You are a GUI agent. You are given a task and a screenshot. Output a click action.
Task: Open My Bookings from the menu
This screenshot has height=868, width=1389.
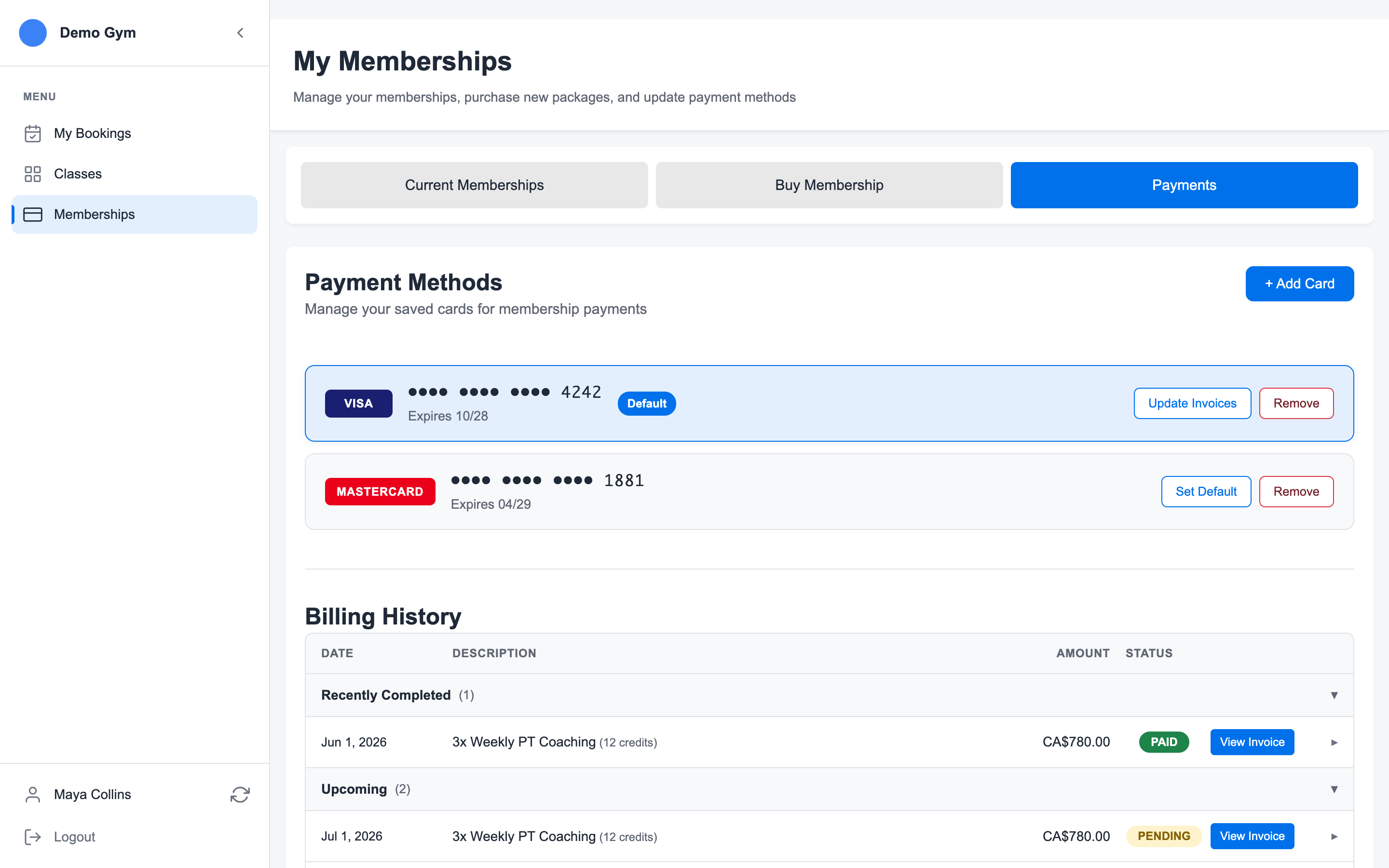pyautogui.click(x=134, y=133)
